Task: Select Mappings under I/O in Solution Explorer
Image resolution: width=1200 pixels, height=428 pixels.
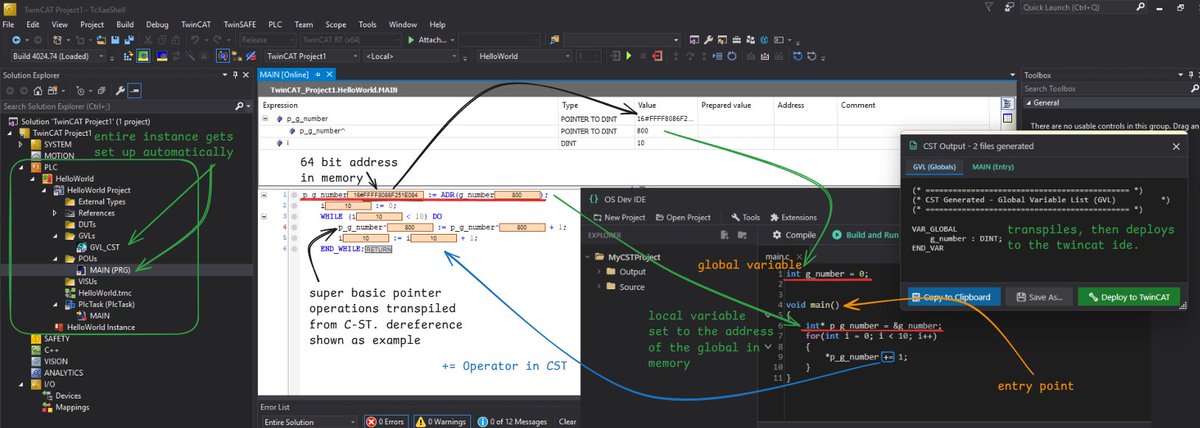Action: pos(64,407)
